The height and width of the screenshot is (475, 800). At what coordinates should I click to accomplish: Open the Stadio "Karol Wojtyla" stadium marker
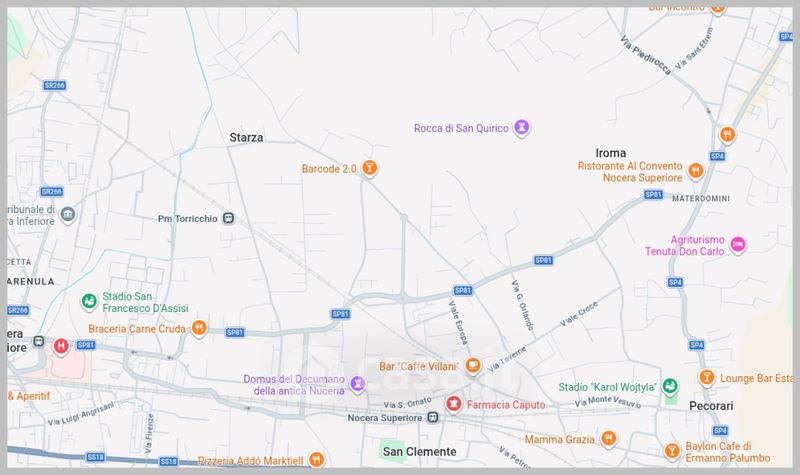point(671,386)
